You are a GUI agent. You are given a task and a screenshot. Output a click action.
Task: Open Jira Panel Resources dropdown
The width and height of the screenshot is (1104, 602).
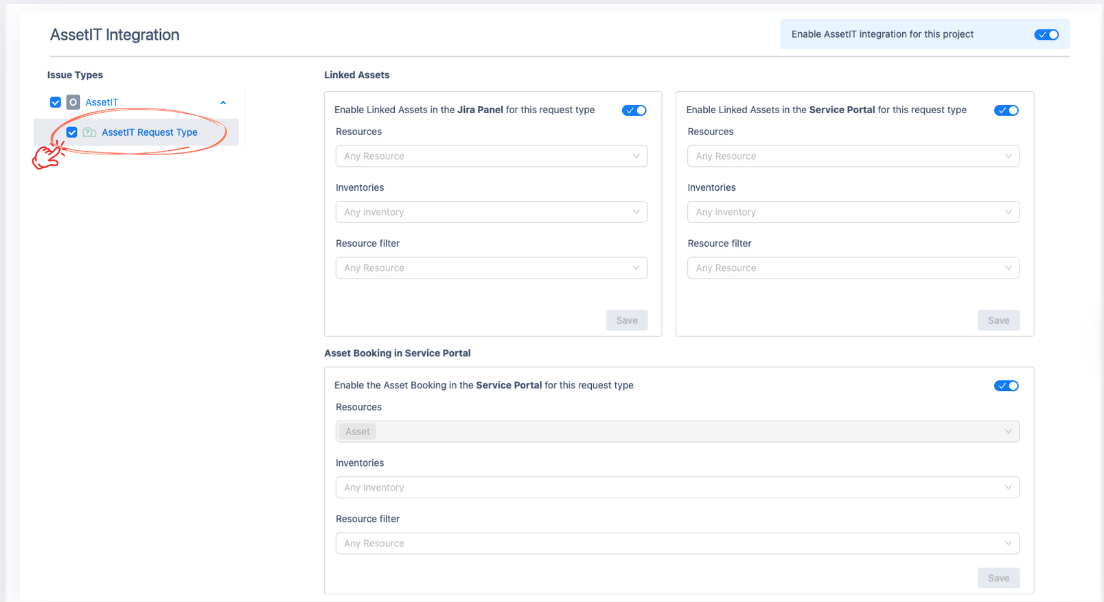pos(491,156)
